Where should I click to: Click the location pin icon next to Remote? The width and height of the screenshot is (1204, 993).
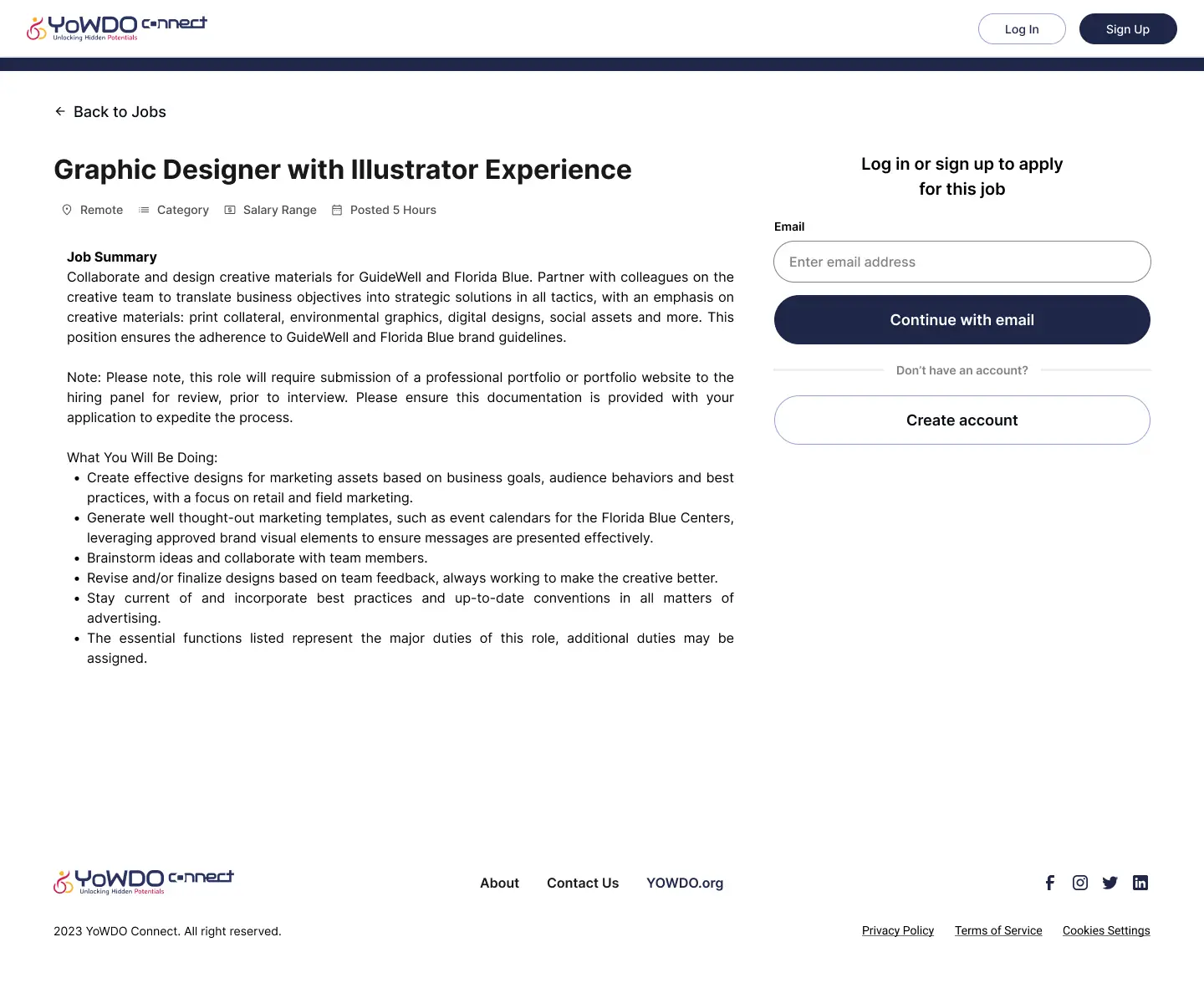coord(67,210)
